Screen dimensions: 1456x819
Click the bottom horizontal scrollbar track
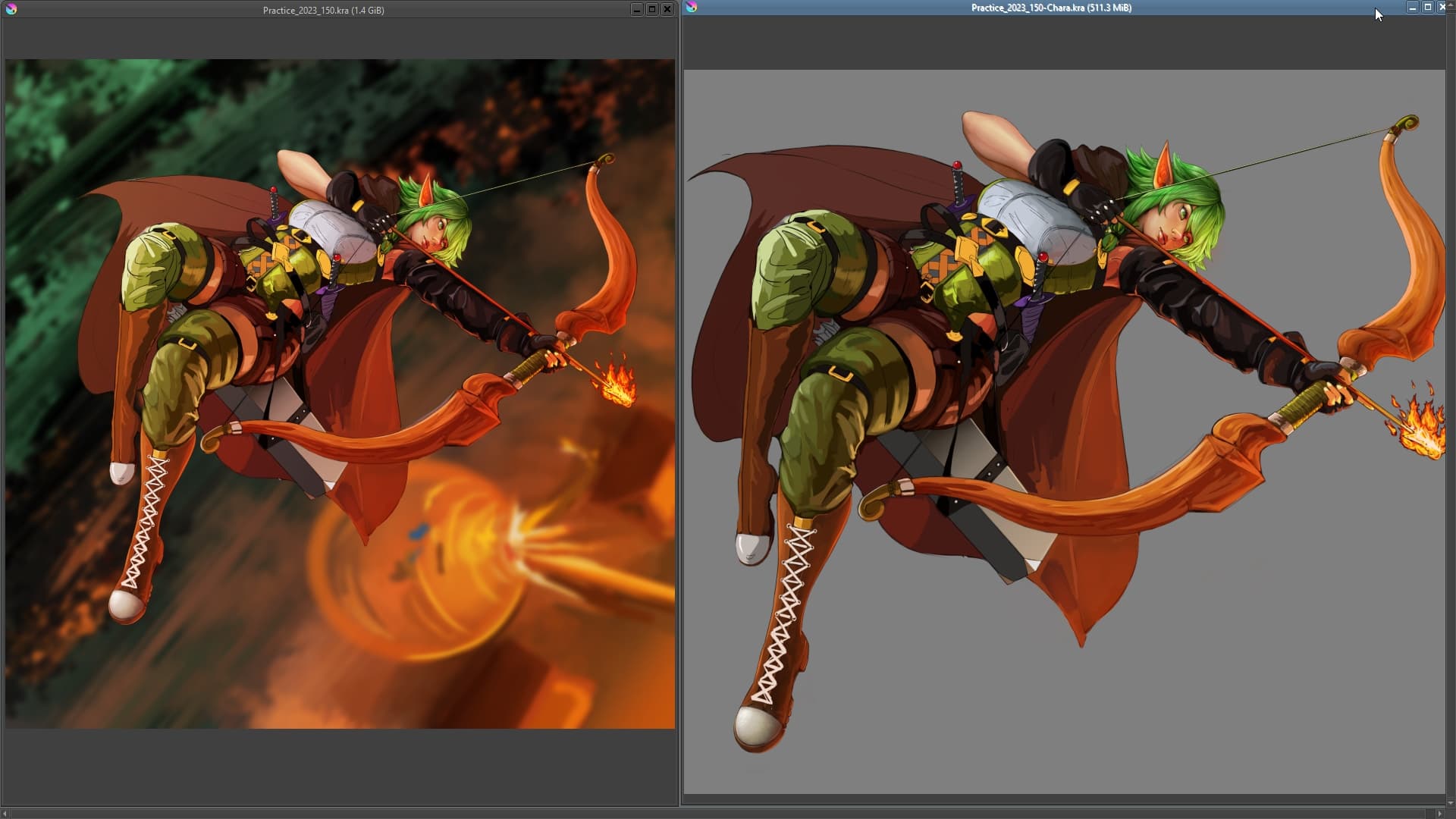pyautogui.click(x=722, y=814)
